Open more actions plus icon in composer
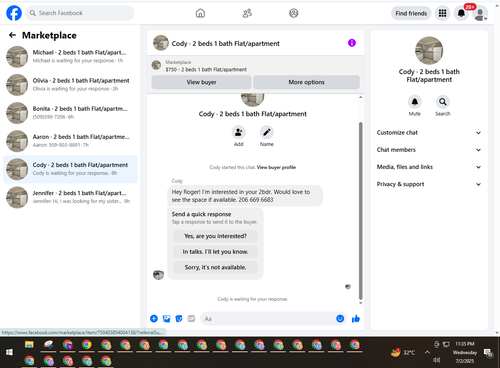 [x=154, y=319]
